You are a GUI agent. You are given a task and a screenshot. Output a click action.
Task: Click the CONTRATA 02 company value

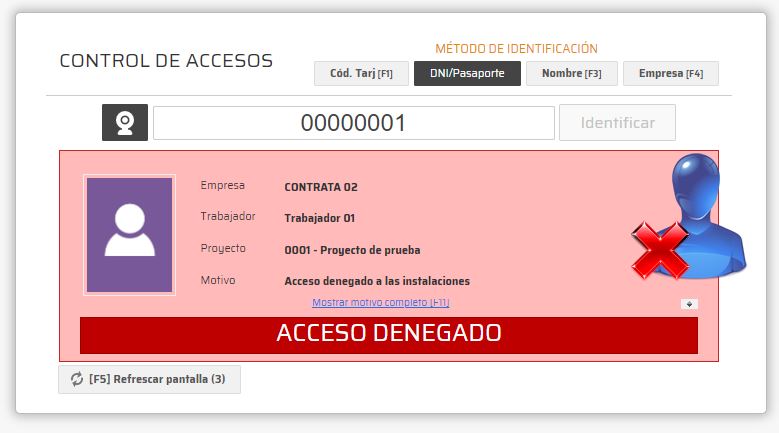[x=321, y=187]
